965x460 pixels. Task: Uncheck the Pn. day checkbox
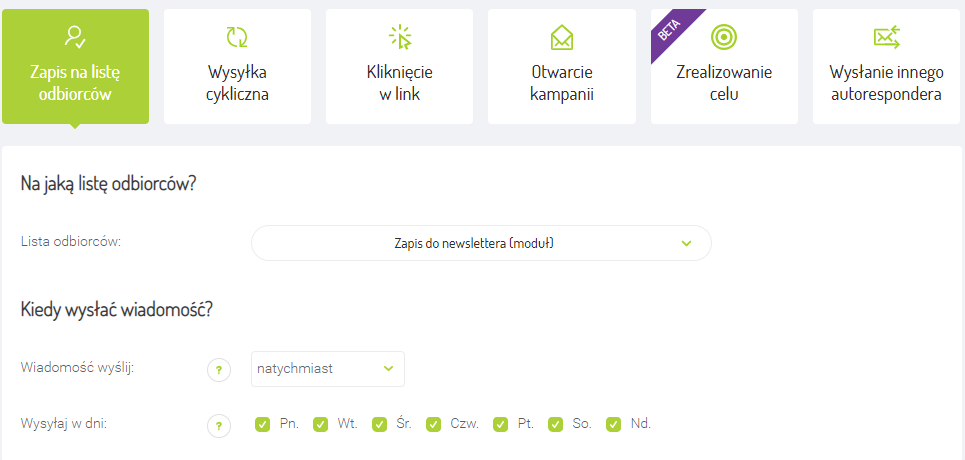[x=262, y=424]
